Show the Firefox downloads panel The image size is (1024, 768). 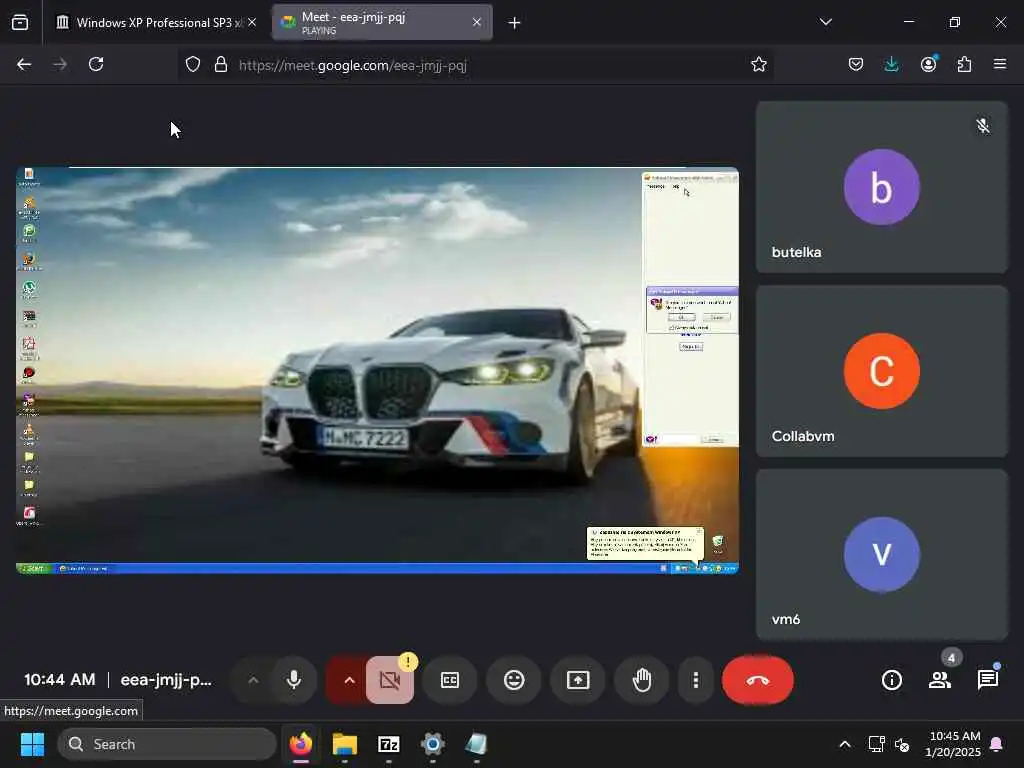coord(891,64)
